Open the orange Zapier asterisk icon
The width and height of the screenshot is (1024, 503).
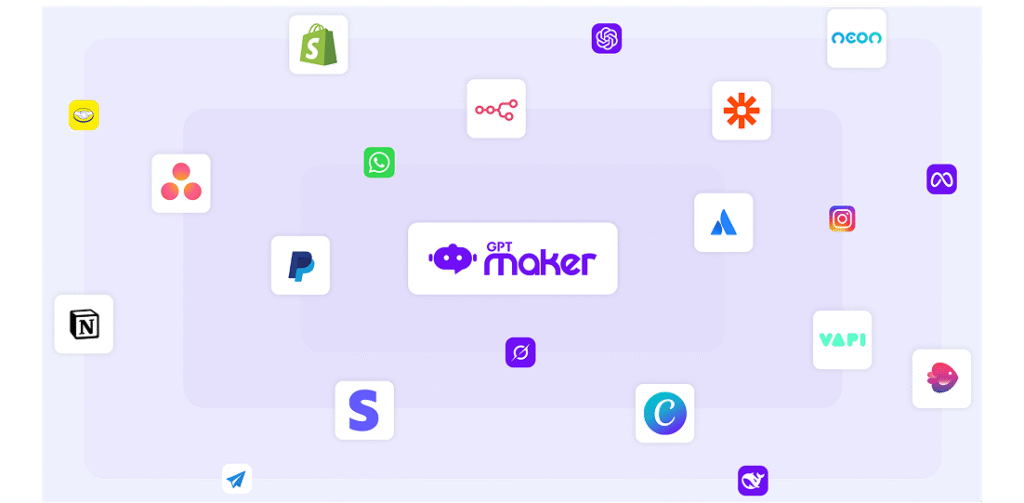[x=741, y=110]
